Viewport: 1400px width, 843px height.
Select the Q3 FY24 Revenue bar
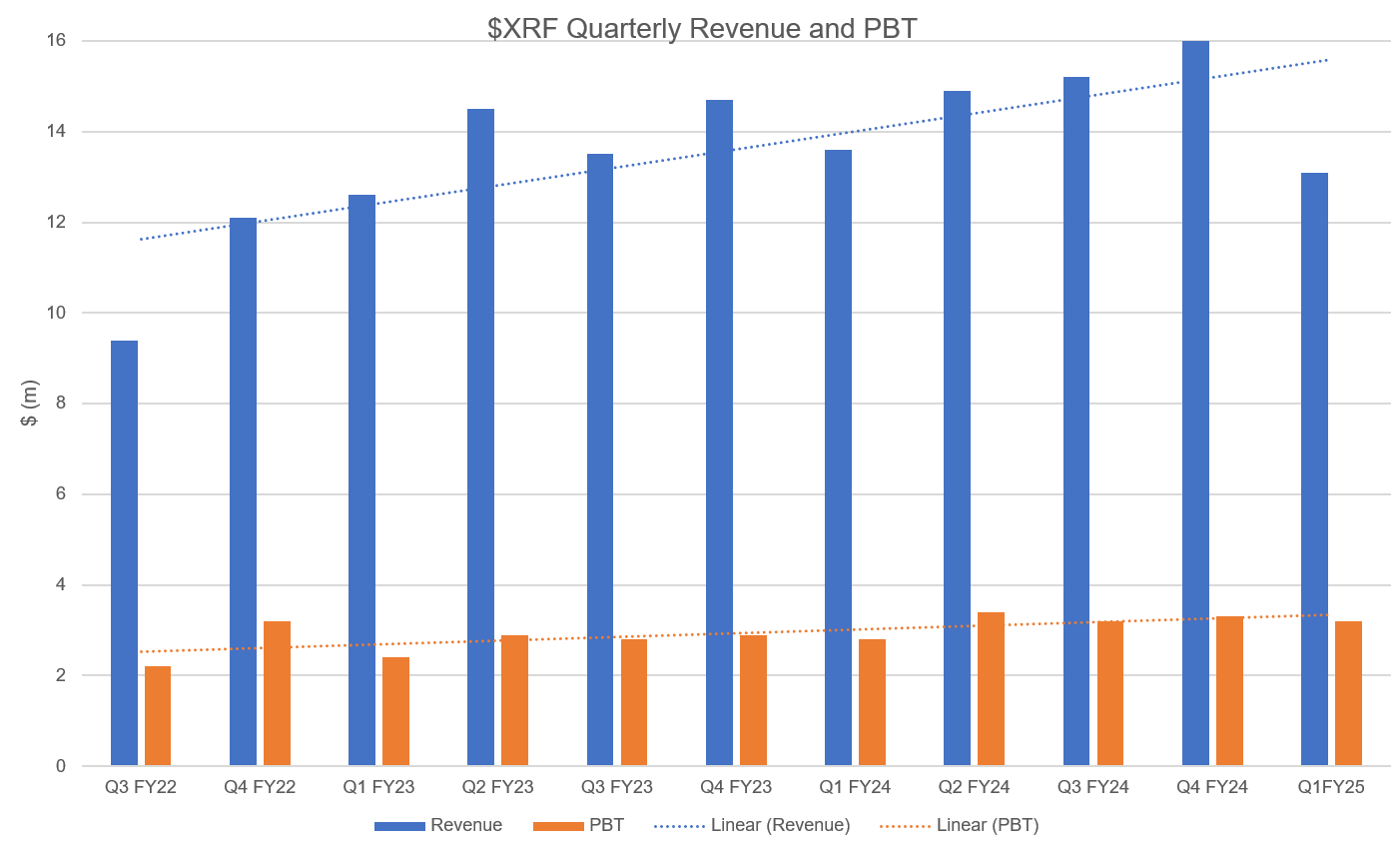coord(1076,421)
